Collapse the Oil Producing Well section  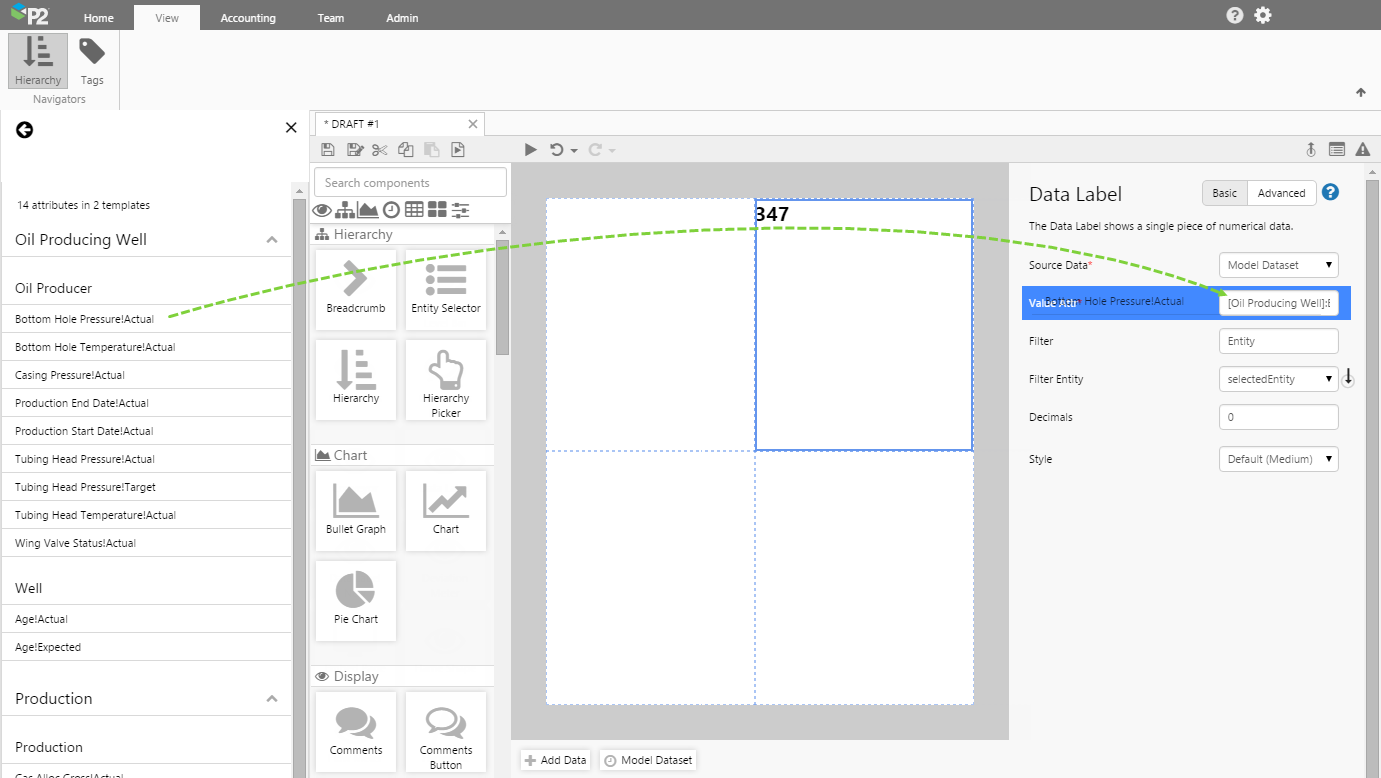[271, 240]
